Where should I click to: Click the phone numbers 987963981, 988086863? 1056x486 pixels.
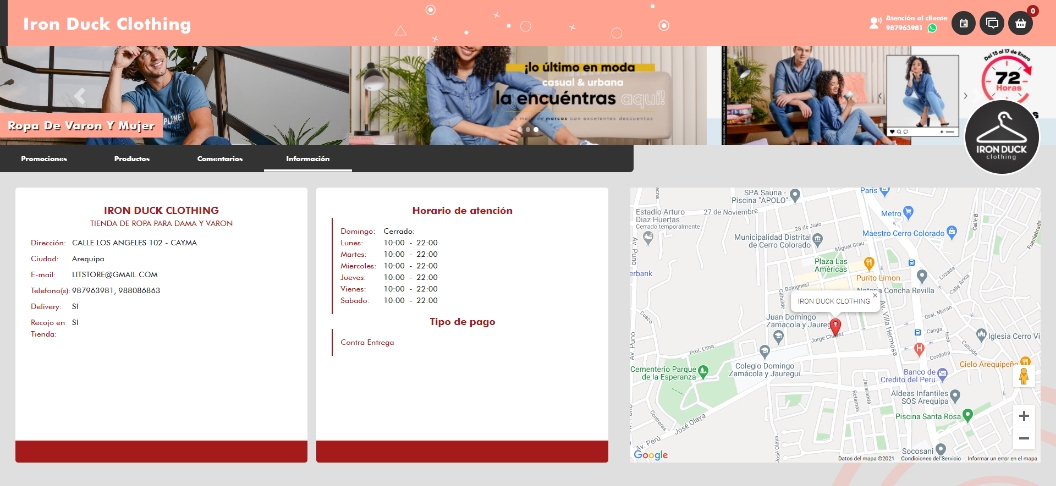click(x=116, y=291)
